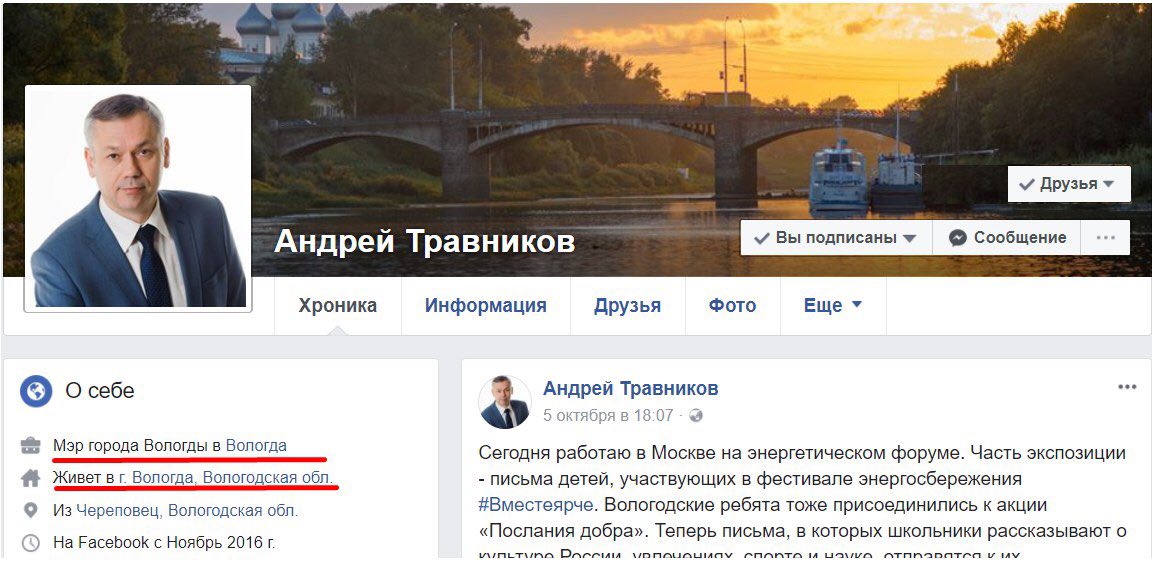Switch to the Информация tab

[x=486, y=306]
